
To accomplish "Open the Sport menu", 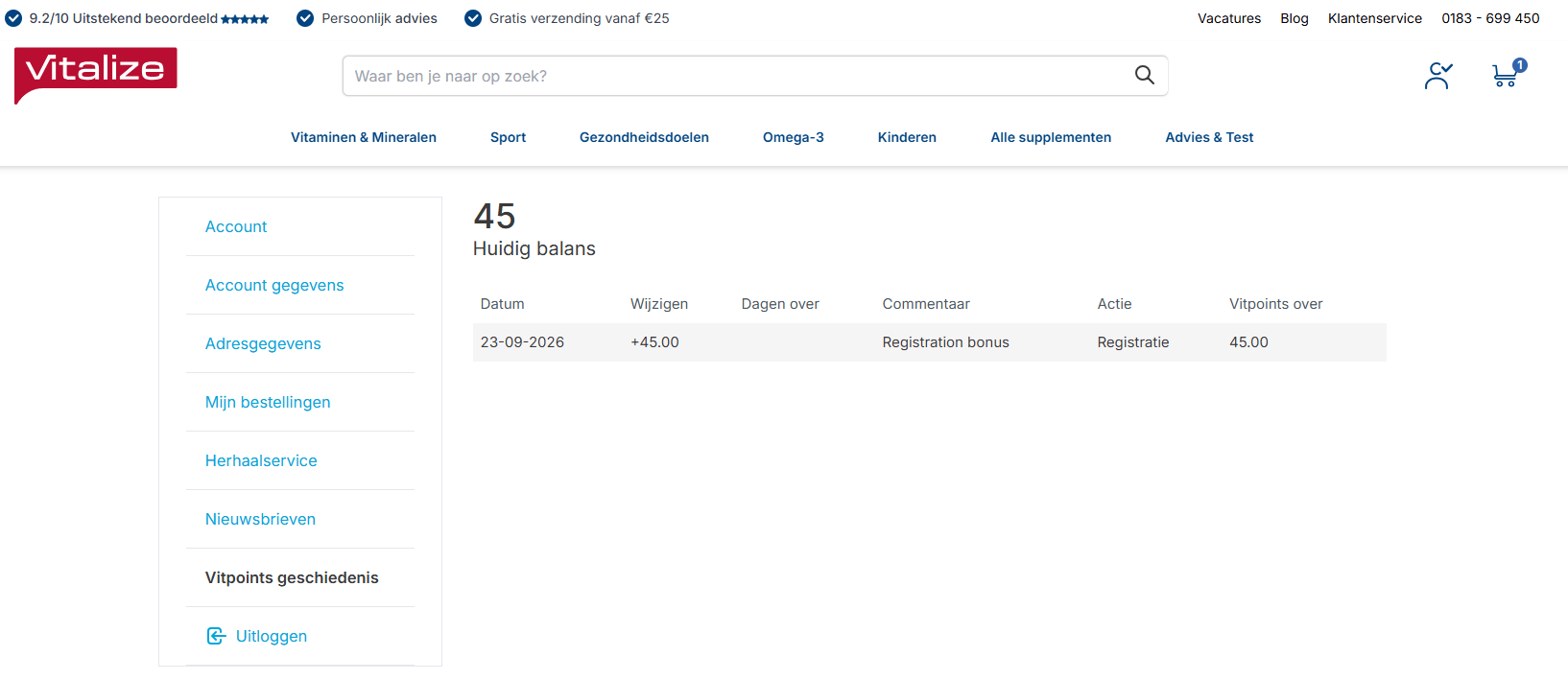I will [508, 137].
